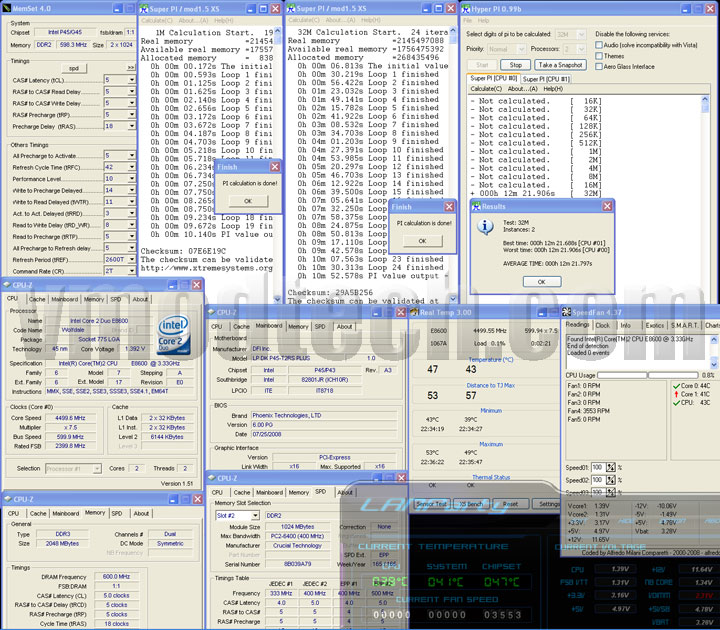Switch to the Super PI [CPU #1] tab

pyautogui.click(x=546, y=79)
